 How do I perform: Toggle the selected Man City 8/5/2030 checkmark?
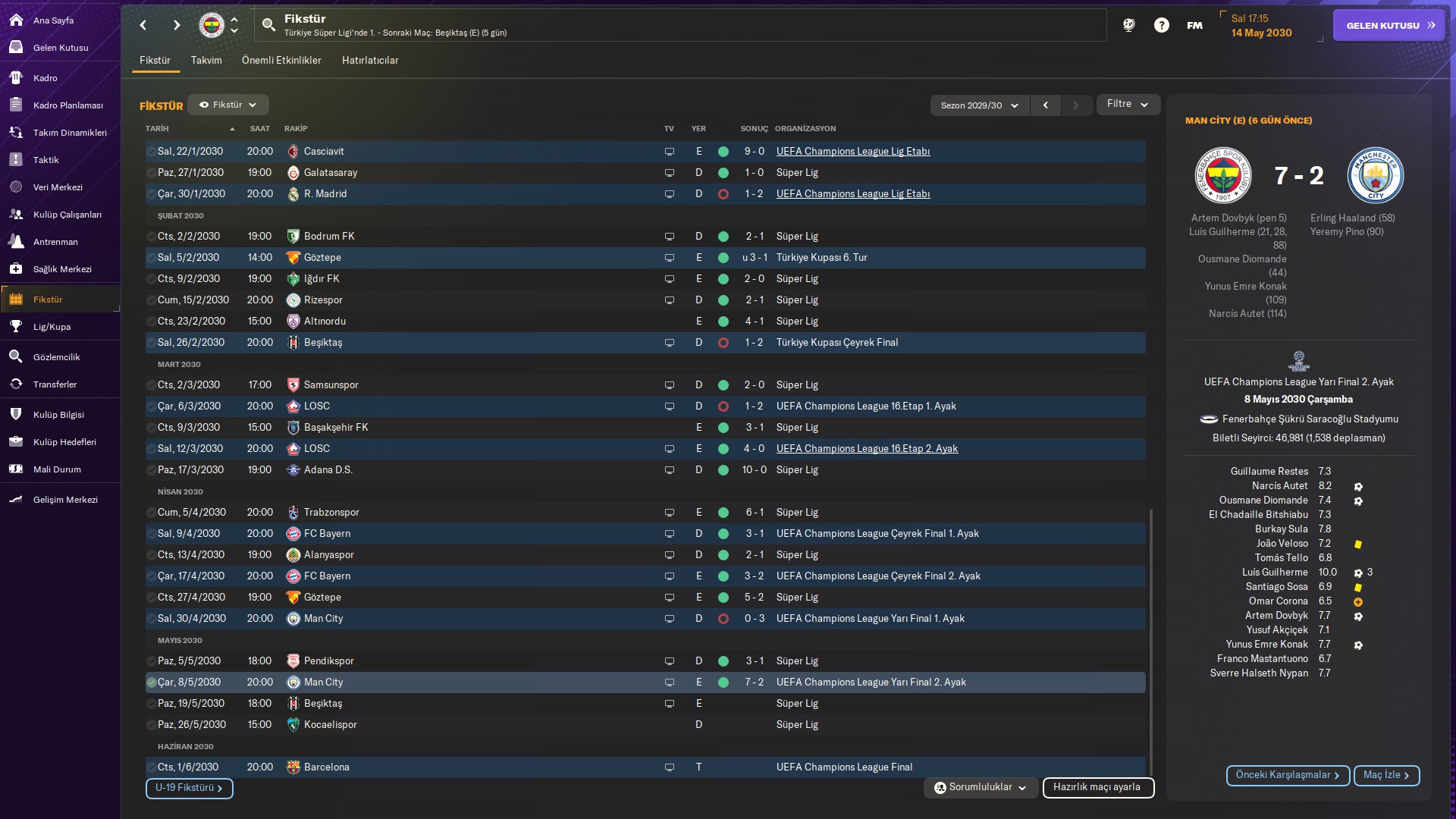pos(151,682)
